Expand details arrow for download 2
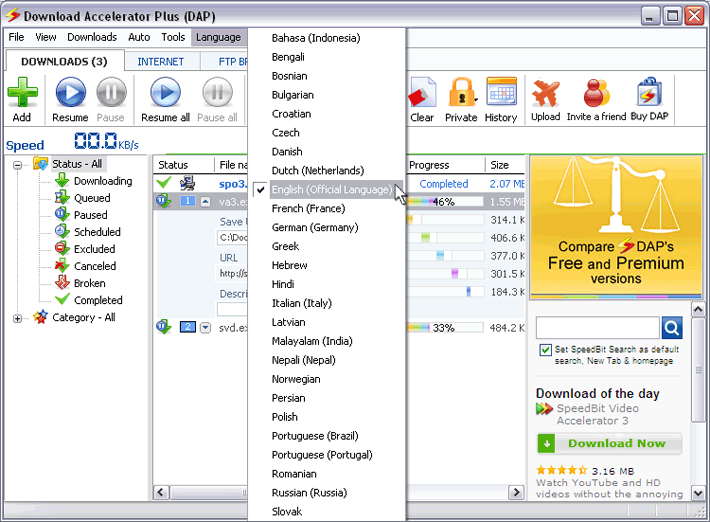The width and height of the screenshot is (710, 522). [x=206, y=328]
